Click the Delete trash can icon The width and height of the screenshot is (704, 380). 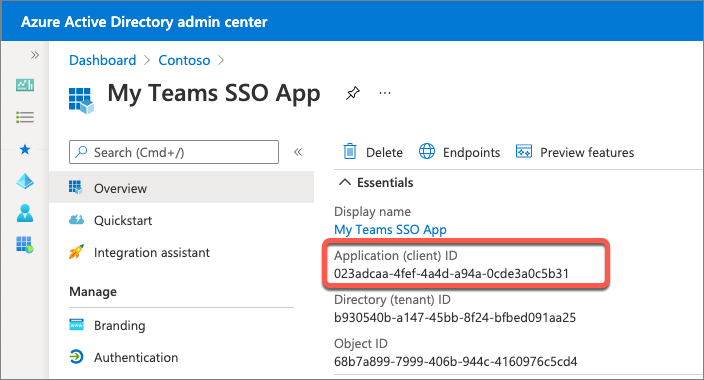click(350, 151)
